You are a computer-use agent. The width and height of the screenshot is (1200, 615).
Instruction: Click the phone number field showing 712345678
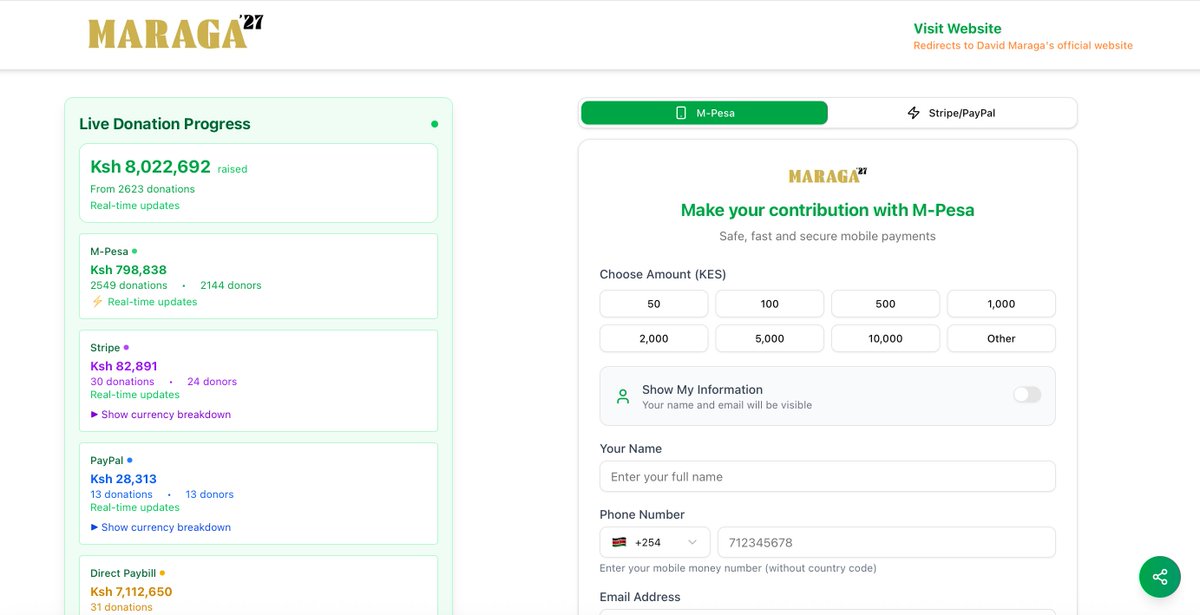887,542
